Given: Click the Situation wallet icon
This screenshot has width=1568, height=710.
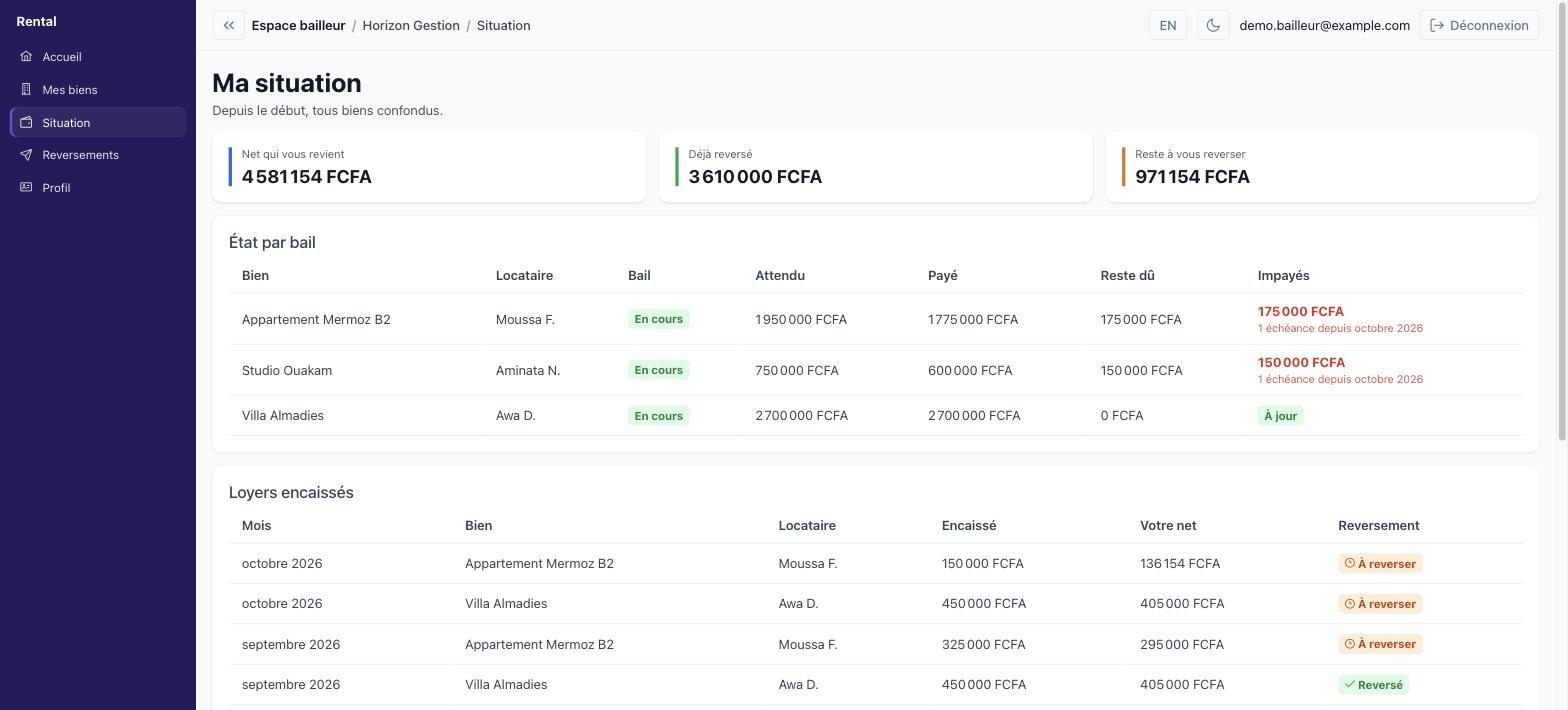Looking at the screenshot, I should coord(26,123).
